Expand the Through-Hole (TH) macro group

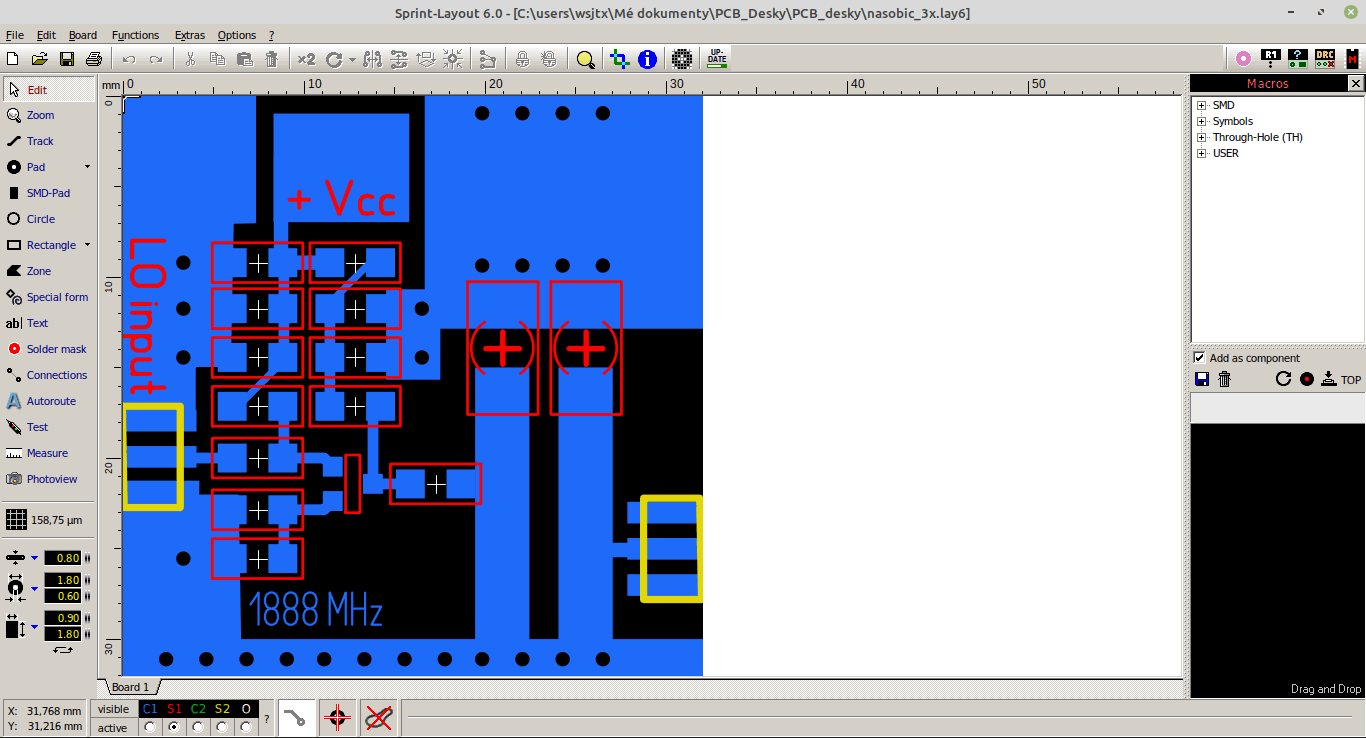pos(1200,137)
